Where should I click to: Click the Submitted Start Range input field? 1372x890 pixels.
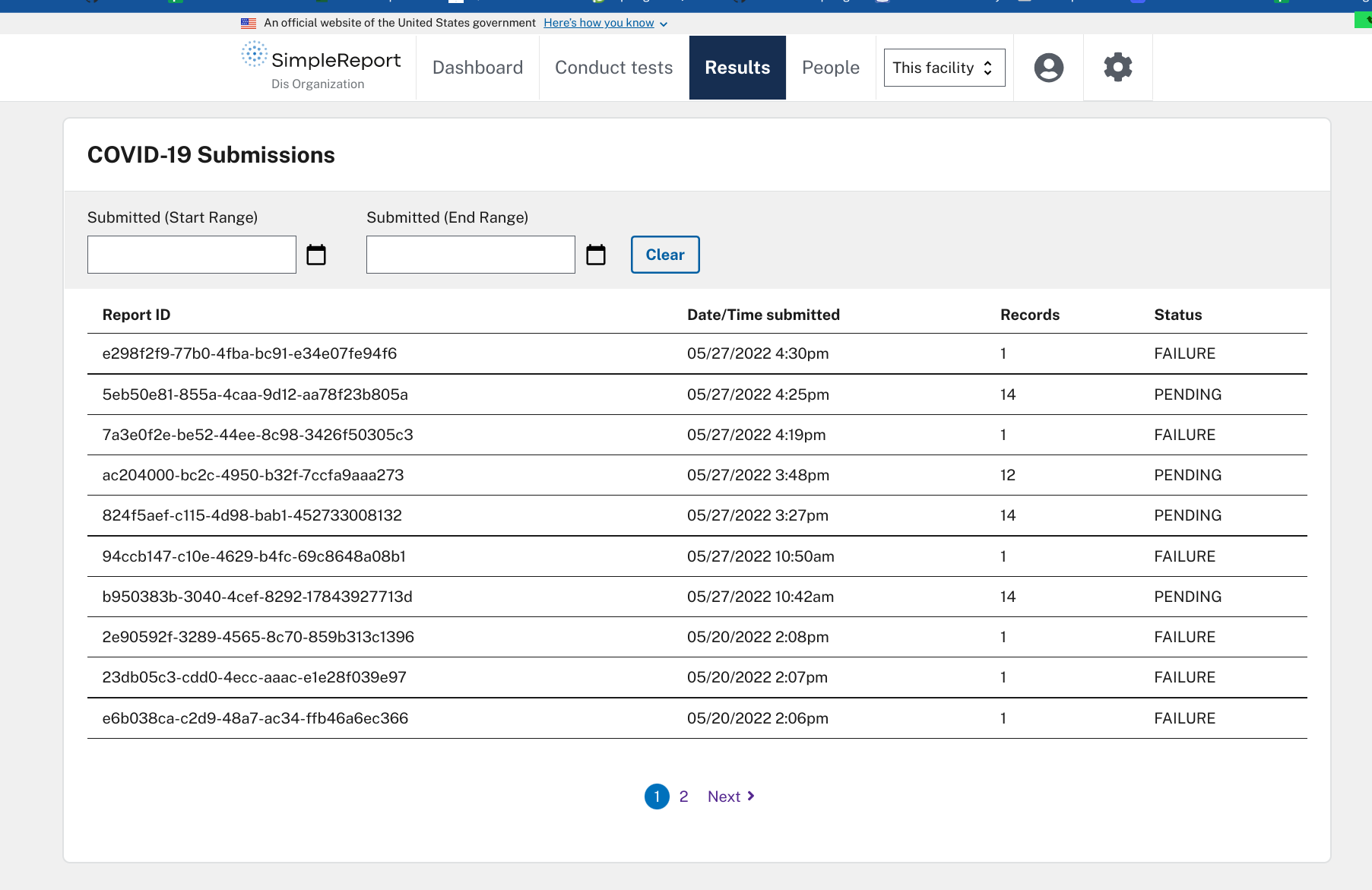(x=191, y=255)
